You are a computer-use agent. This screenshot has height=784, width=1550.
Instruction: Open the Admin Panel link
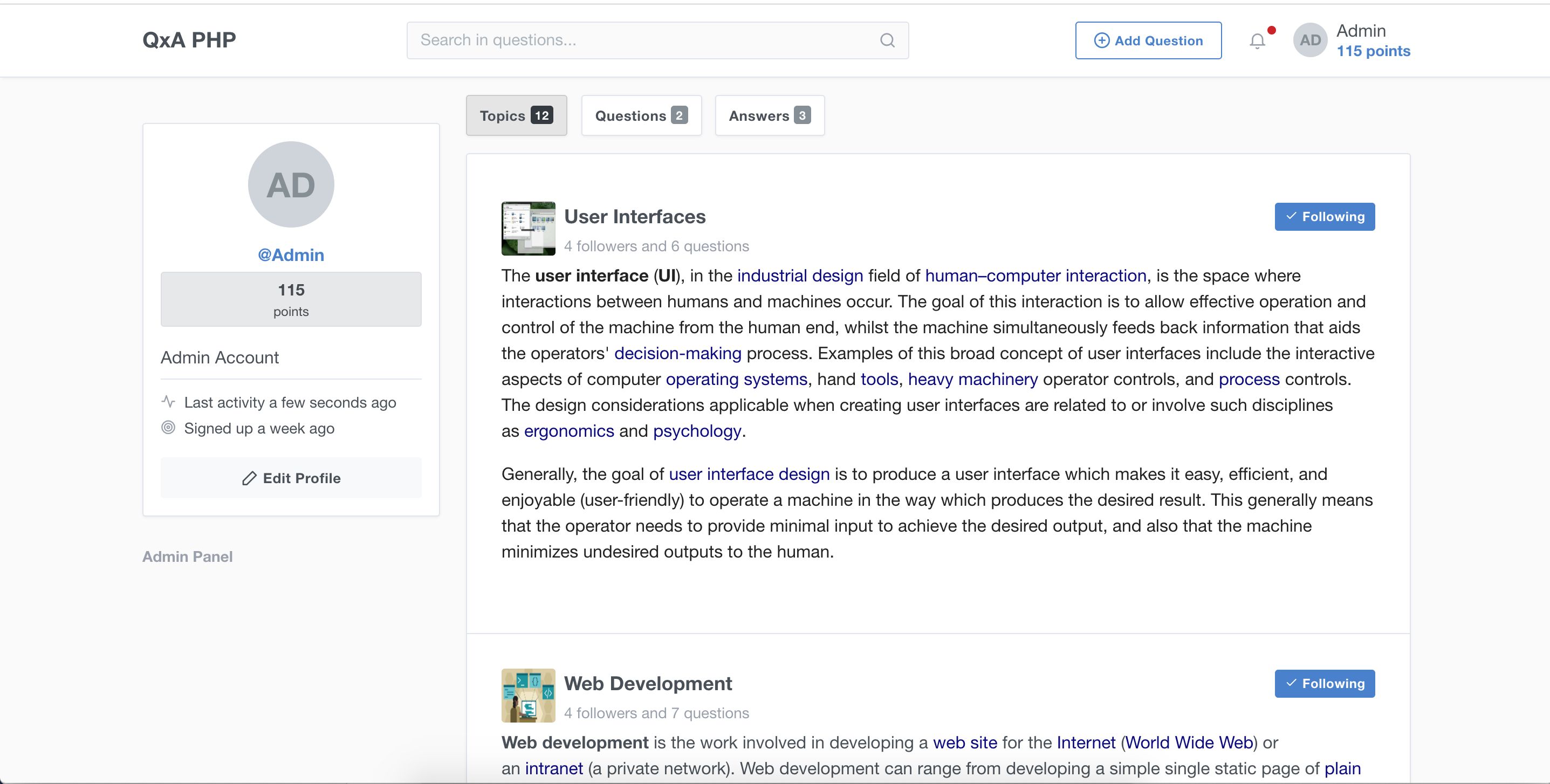tap(187, 556)
